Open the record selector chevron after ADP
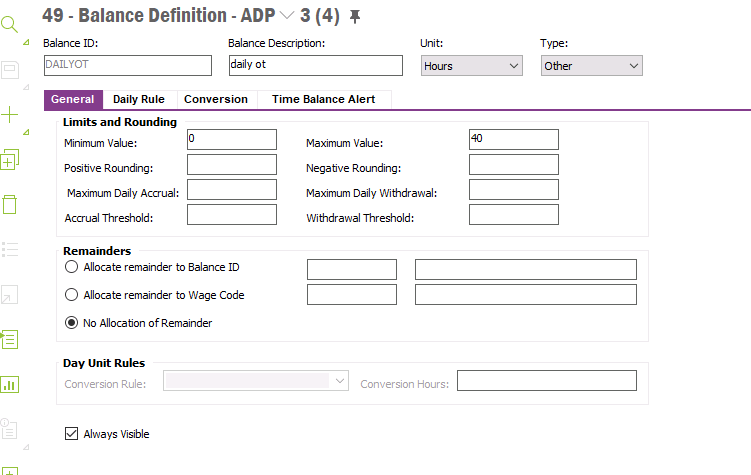 coord(286,15)
